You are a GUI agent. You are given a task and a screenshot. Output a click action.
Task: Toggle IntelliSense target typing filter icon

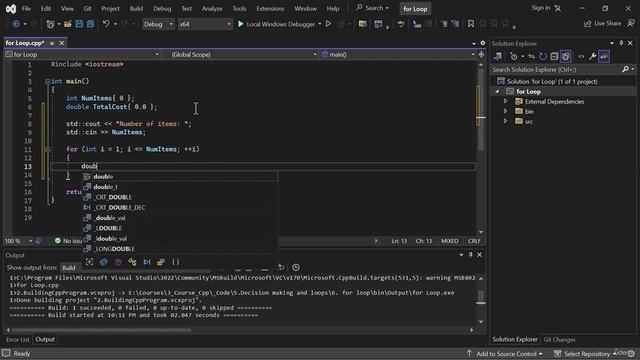point(89,262)
